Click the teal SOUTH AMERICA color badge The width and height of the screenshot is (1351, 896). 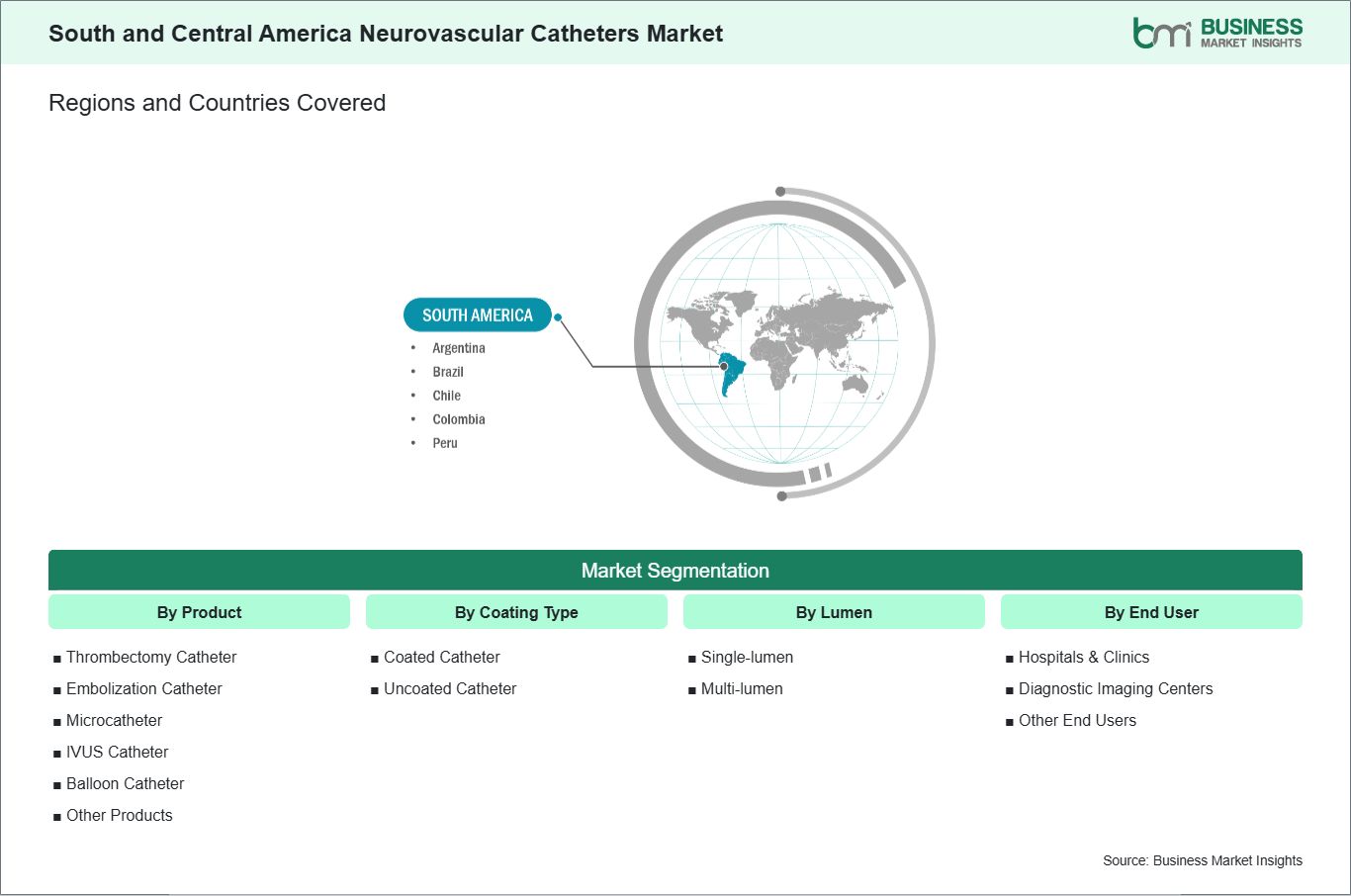coord(478,314)
